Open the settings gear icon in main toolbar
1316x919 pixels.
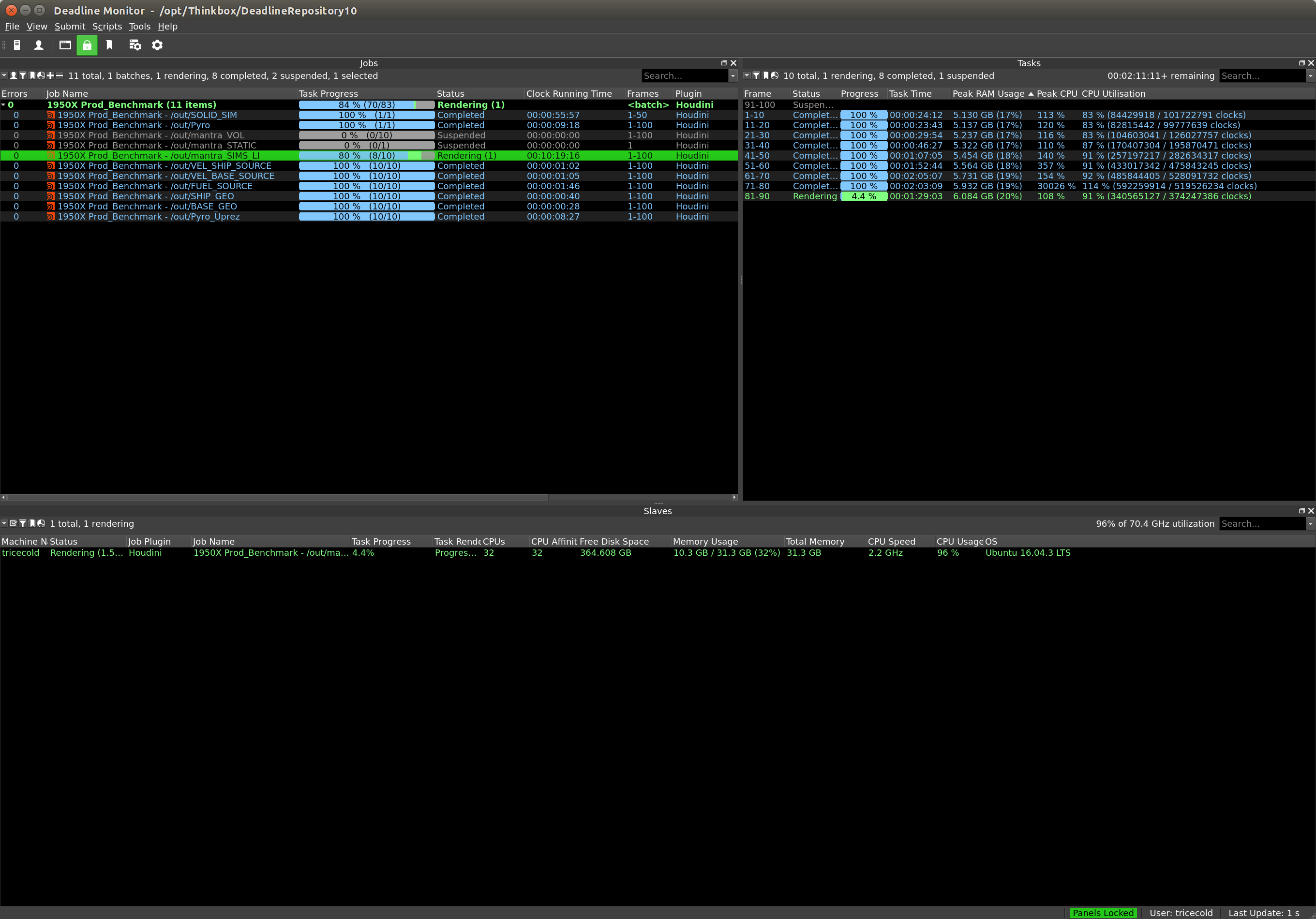pyautogui.click(x=158, y=45)
